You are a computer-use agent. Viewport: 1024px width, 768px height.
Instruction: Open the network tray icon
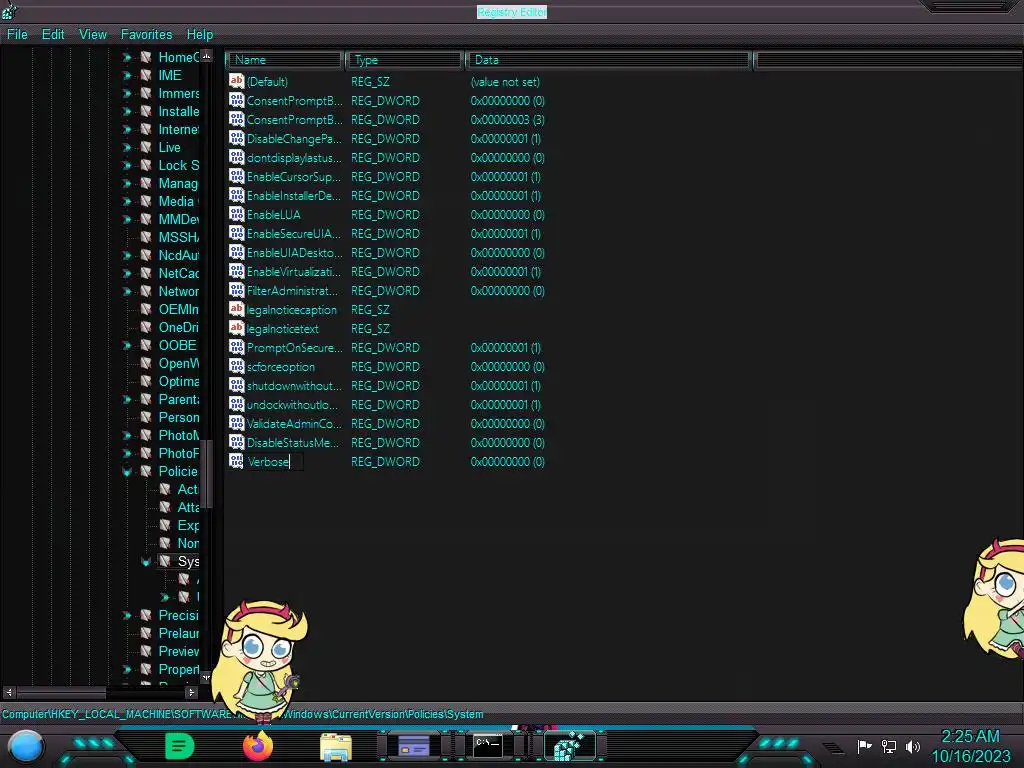[889, 746]
